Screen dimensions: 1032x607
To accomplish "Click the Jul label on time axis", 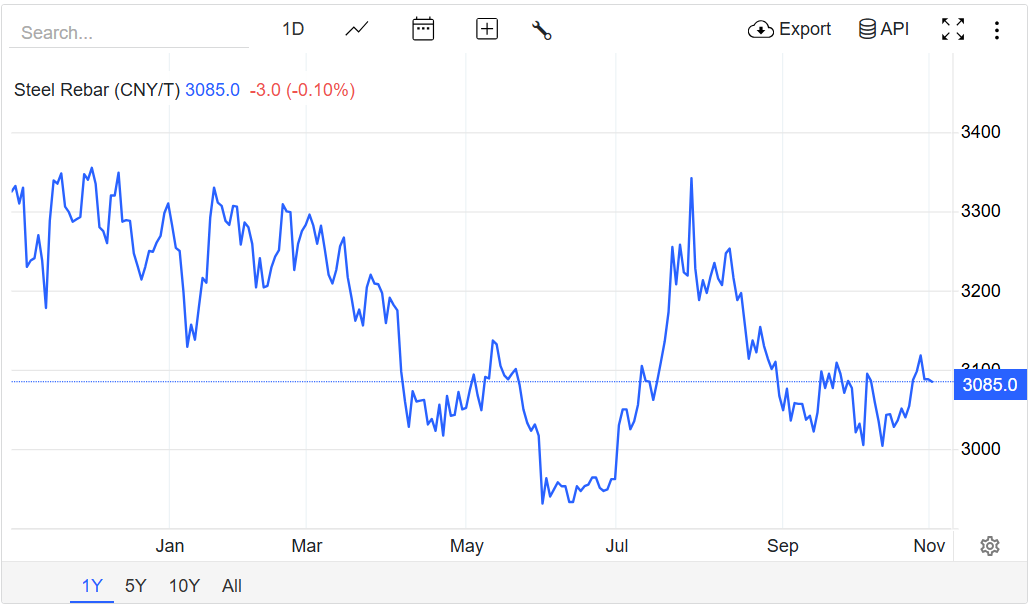I will (x=617, y=546).
